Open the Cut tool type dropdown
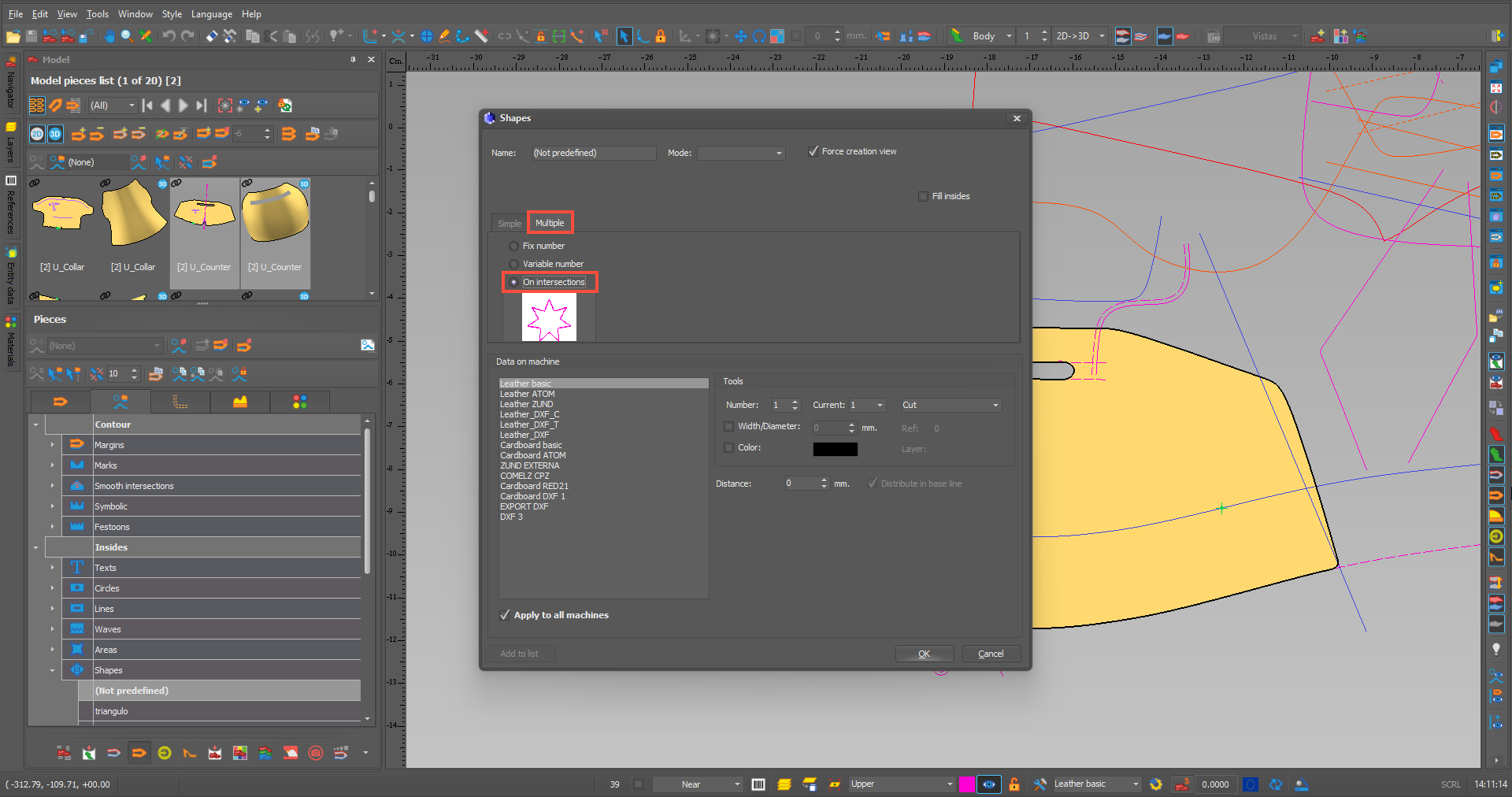The width and height of the screenshot is (1512, 797). 951,405
